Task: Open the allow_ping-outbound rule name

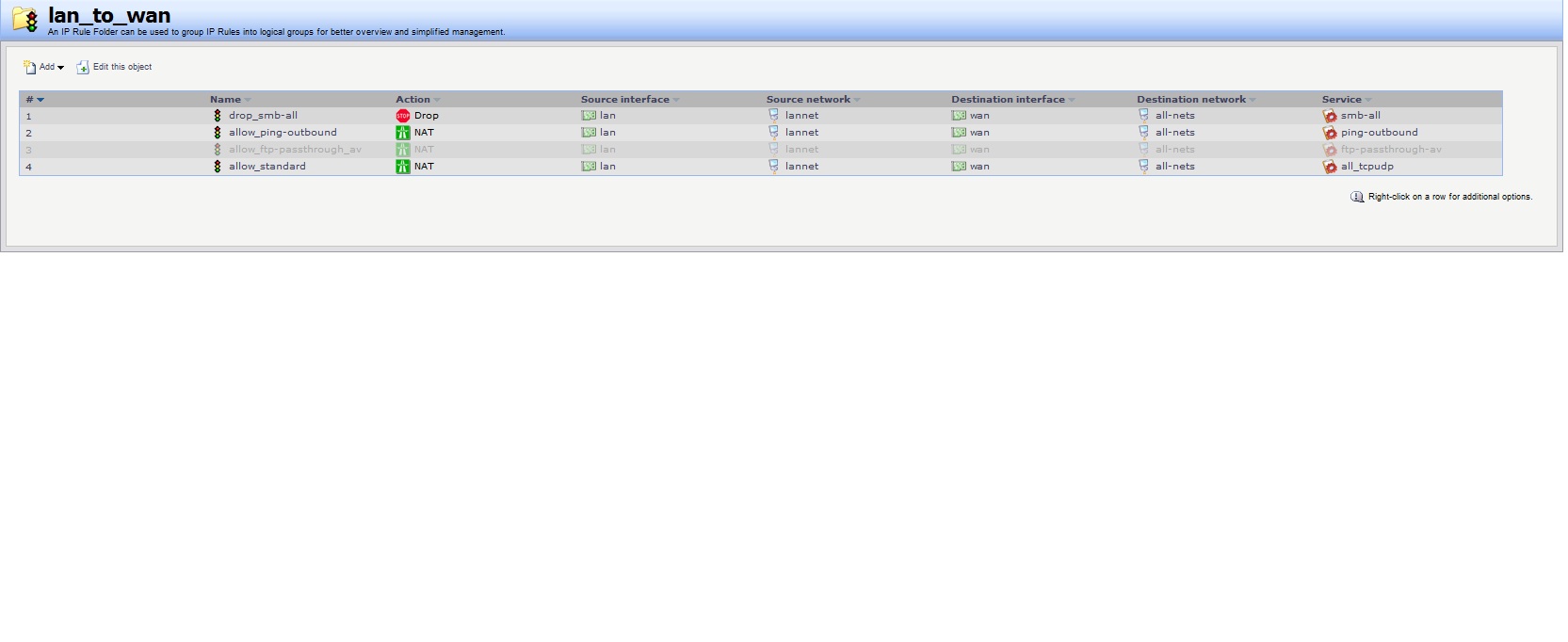Action: [282, 133]
